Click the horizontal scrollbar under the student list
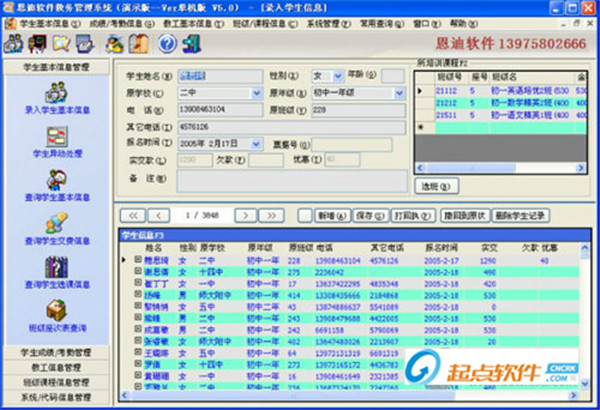Viewport: 600px width, 410px height. coord(349,395)
